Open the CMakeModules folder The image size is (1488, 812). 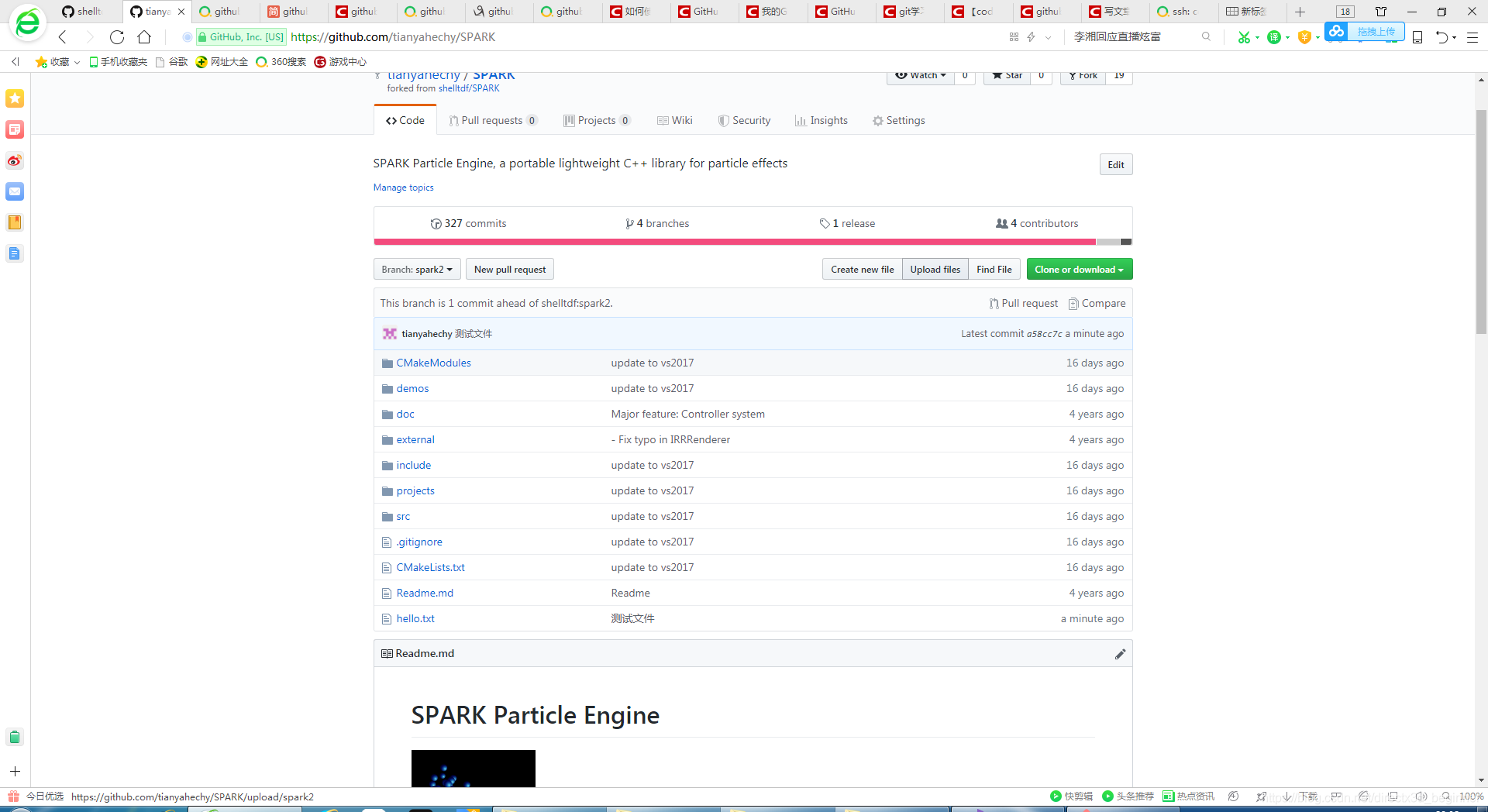[x=433, y=363]
